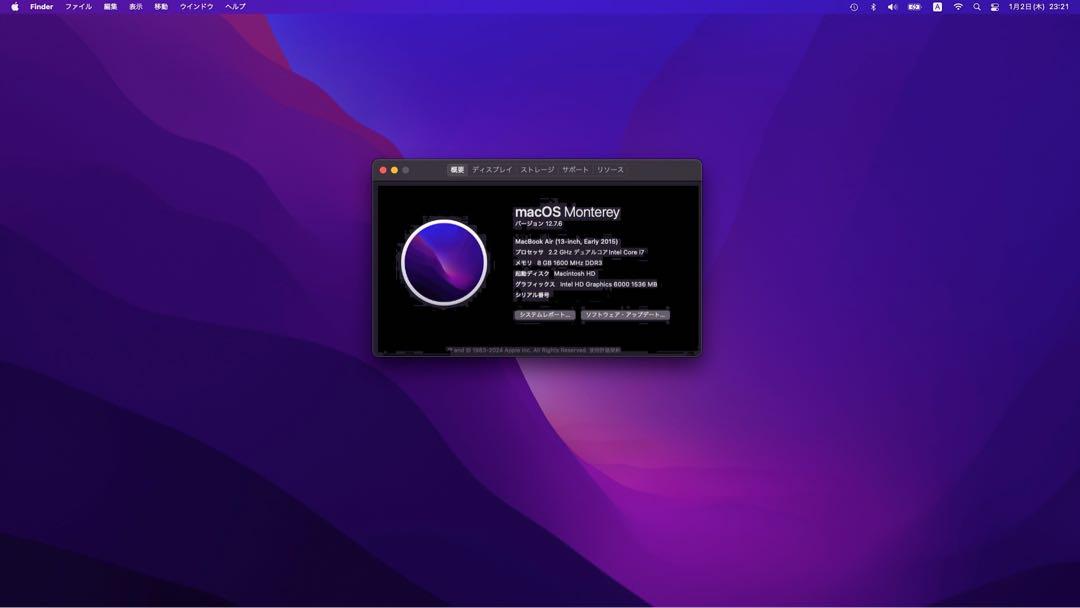
Task: Click the 起動ディスク Macintosh HD row
Action: [x=555, y=273]
